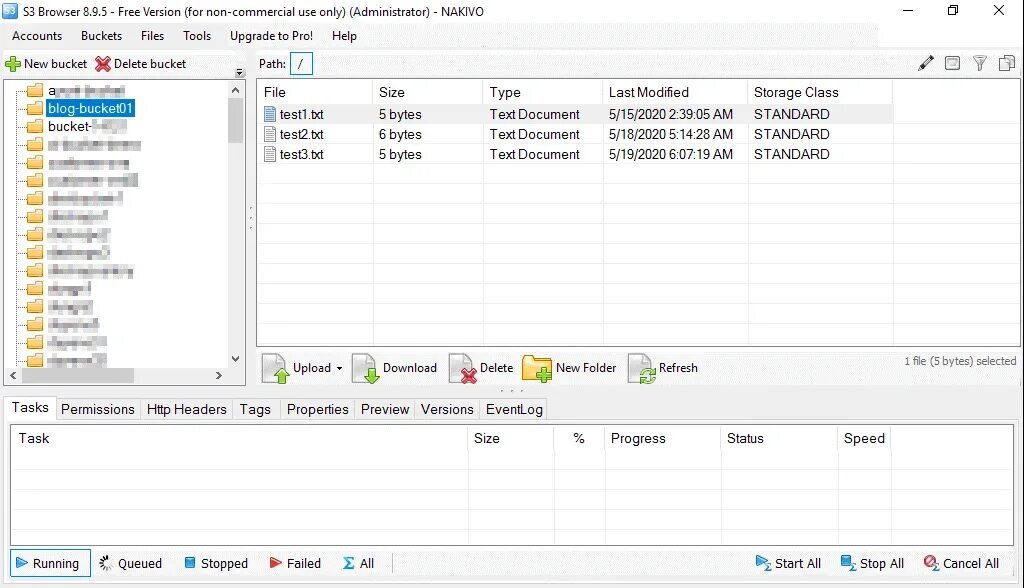Toggle the Running tasks filter
The image size is (1024, 588).
tap(50, 563)
